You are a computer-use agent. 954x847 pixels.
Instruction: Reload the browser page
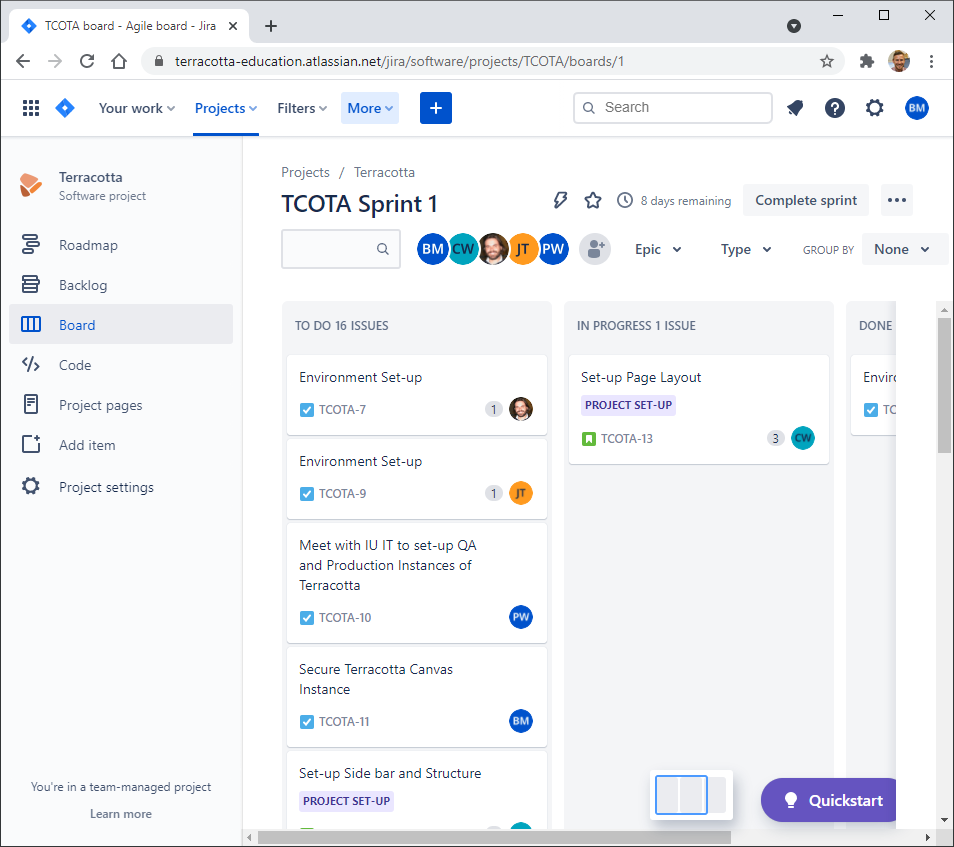click(87, 61)
